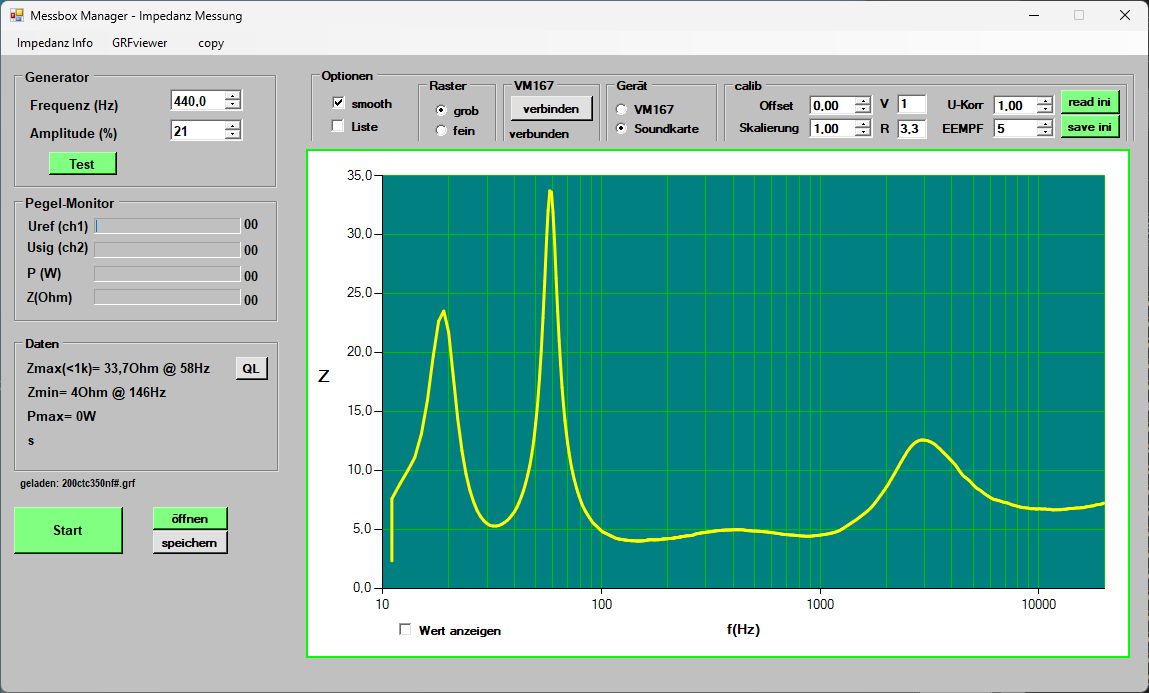1149x693 pixels.
Task: Open the Impedanz Info menu
Action: coord(55,43)
